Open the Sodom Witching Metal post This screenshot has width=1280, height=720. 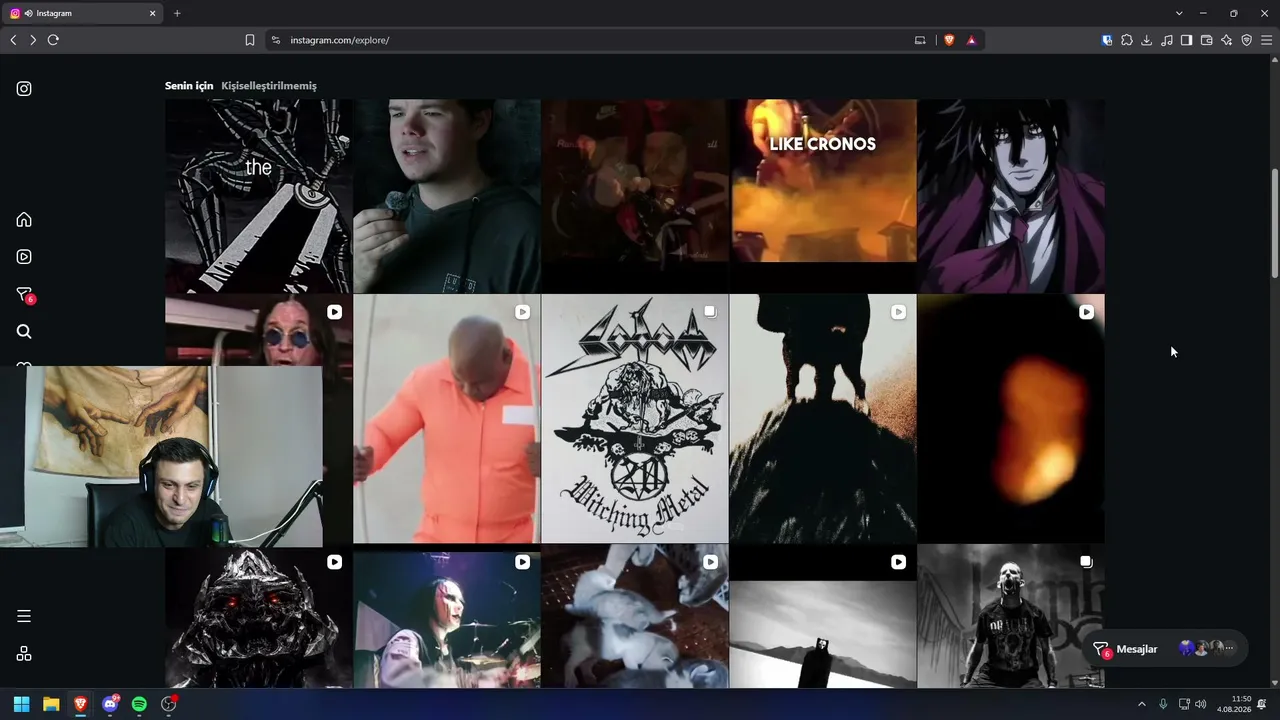635,418
